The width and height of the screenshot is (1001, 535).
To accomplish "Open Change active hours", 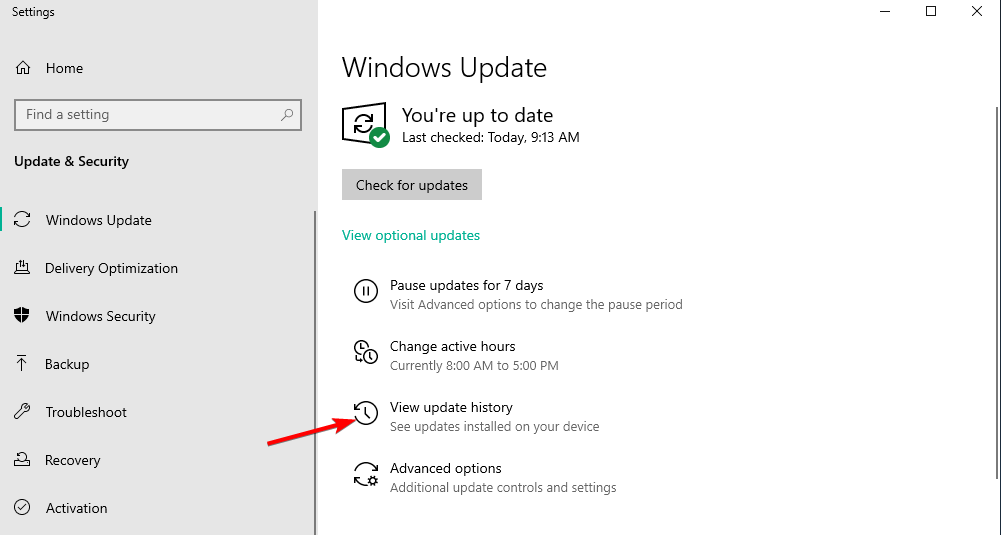I will coord(453,346).
